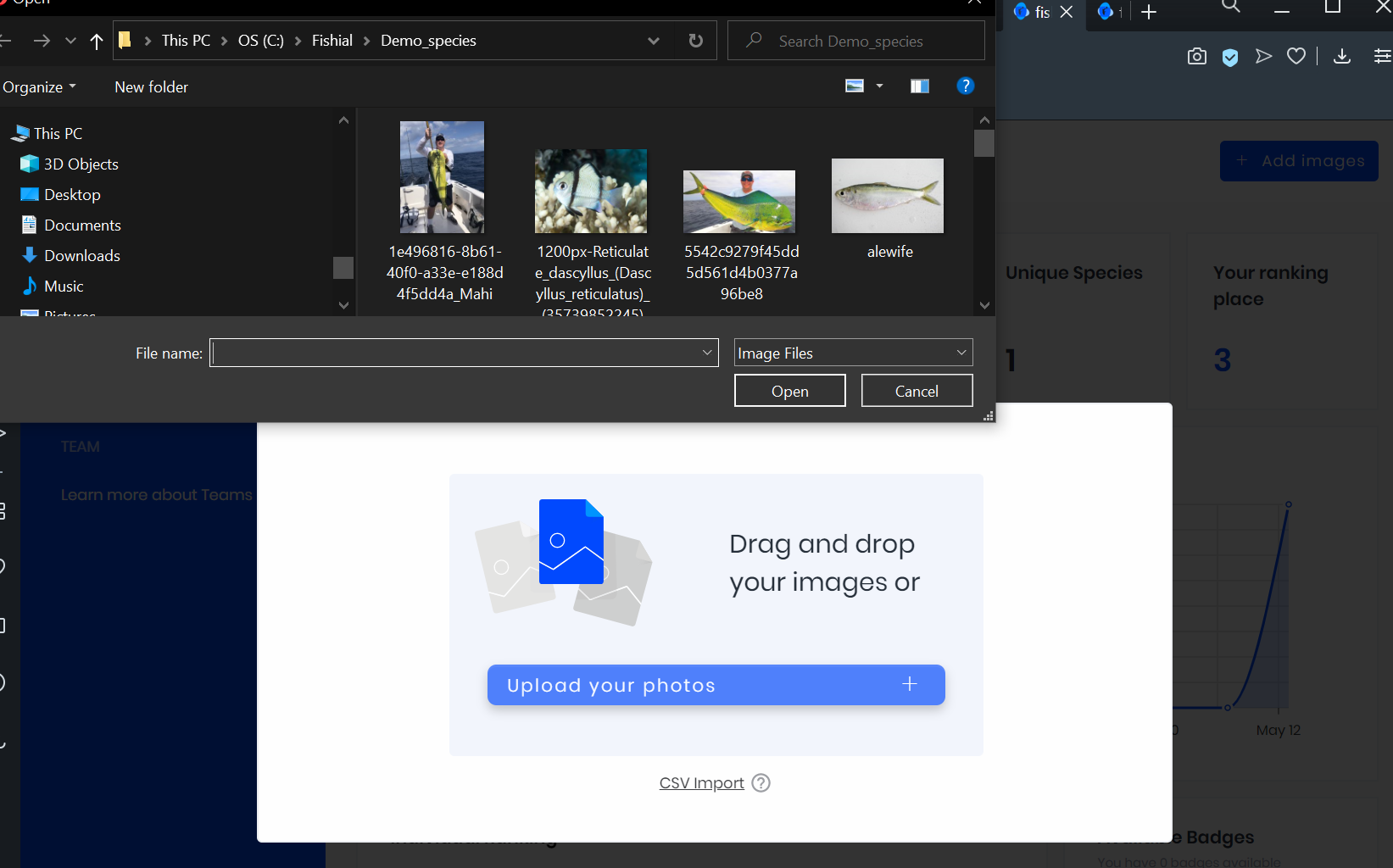Toggle the preview pane in file dialog
This screenshot has height=868, width=1393.
click(x=919, y=86)
